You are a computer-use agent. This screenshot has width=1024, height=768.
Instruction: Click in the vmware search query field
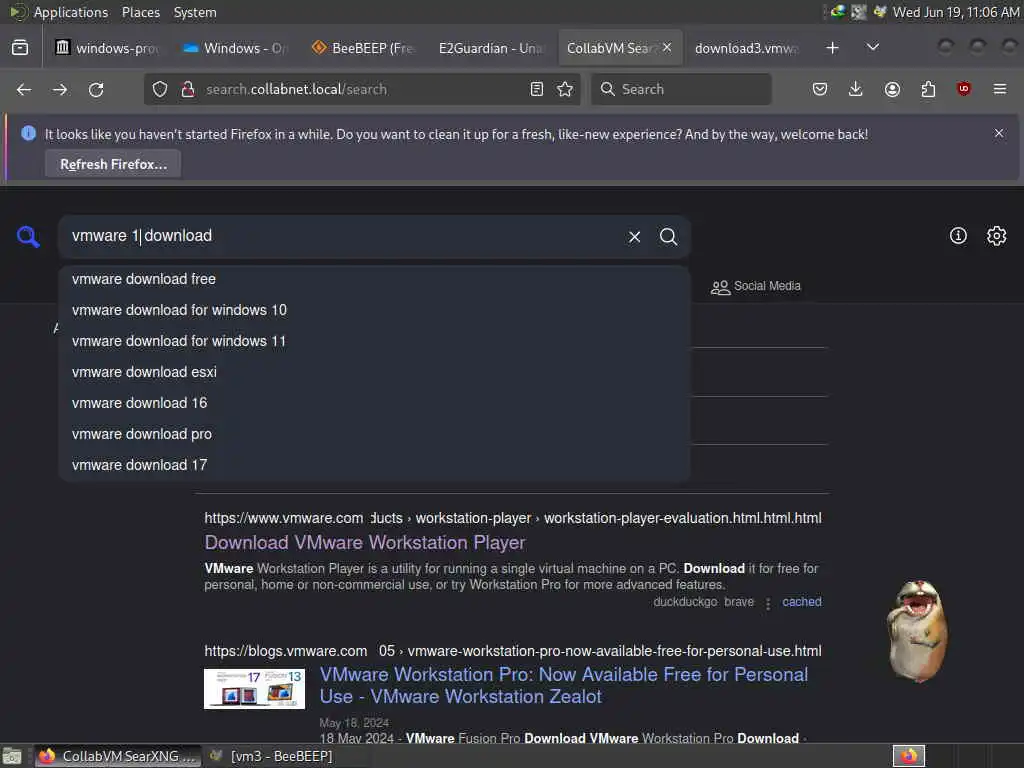(340, 236)
